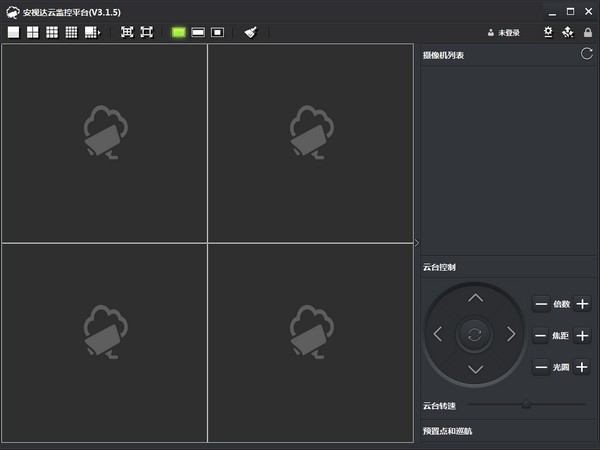Select the widescreen display mode
The width and height of the screenshot is (600, 450).
[198, 33]
